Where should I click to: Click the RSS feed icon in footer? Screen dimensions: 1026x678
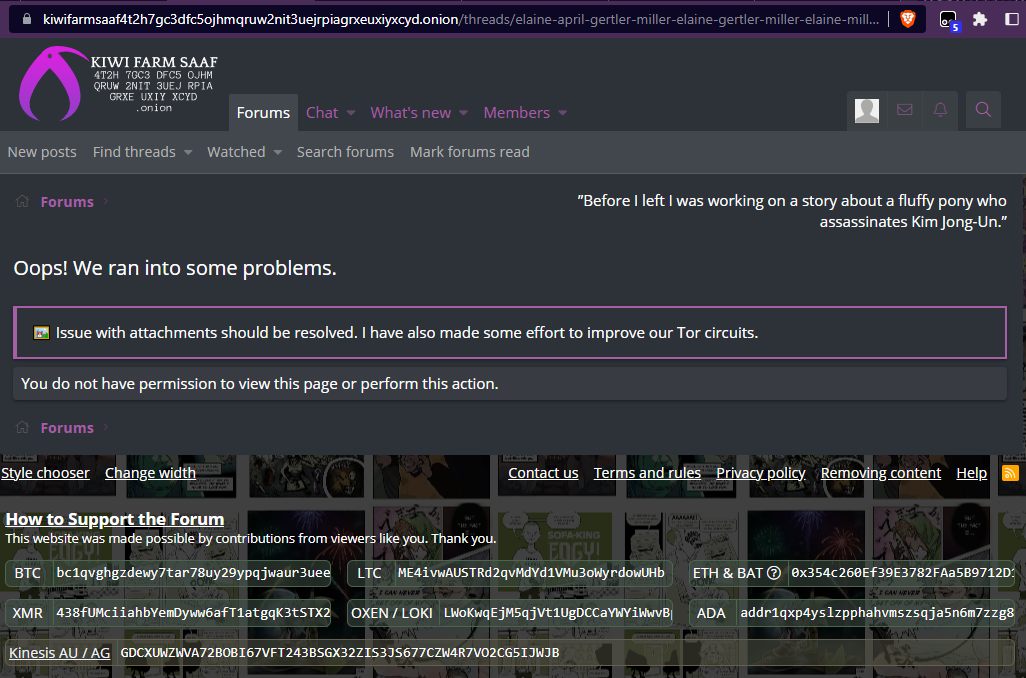pos(1010,473)
